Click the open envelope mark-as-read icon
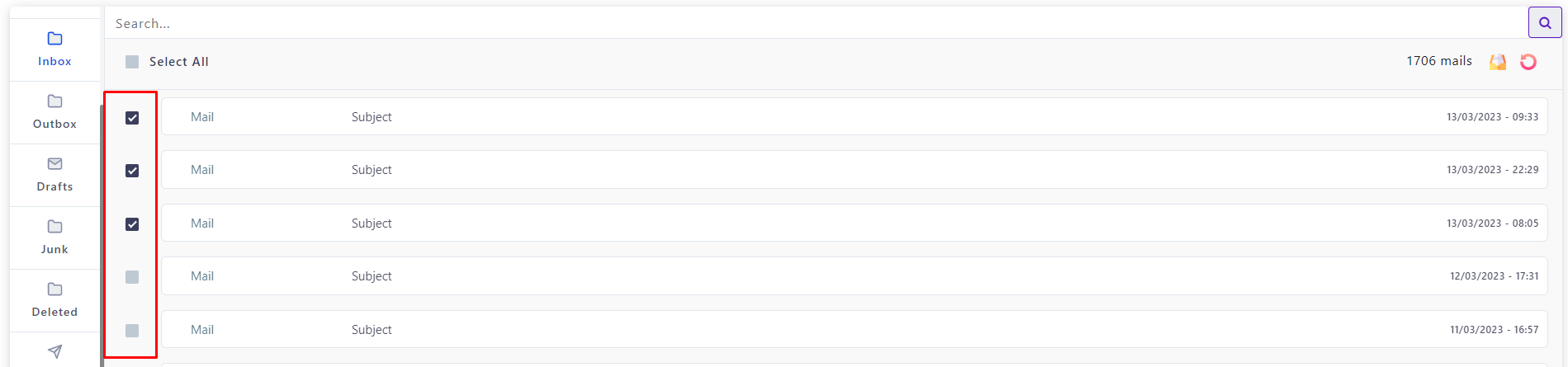This screenshot has width=1568, height=367. coord(1498,62)
